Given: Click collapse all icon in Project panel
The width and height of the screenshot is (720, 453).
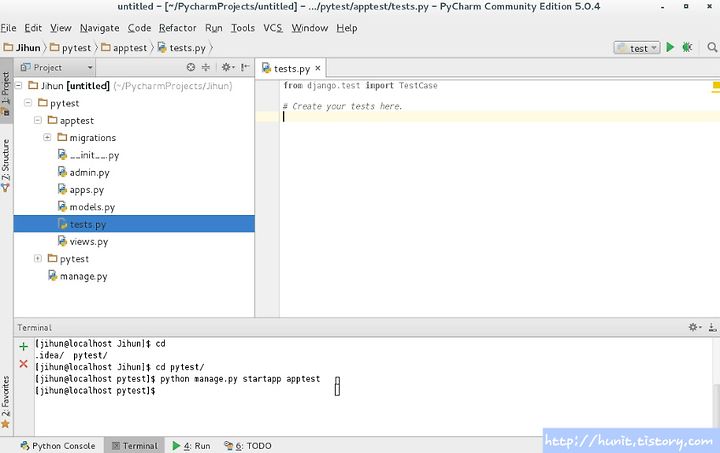Looking at the screenshot, I should point(206,67).
